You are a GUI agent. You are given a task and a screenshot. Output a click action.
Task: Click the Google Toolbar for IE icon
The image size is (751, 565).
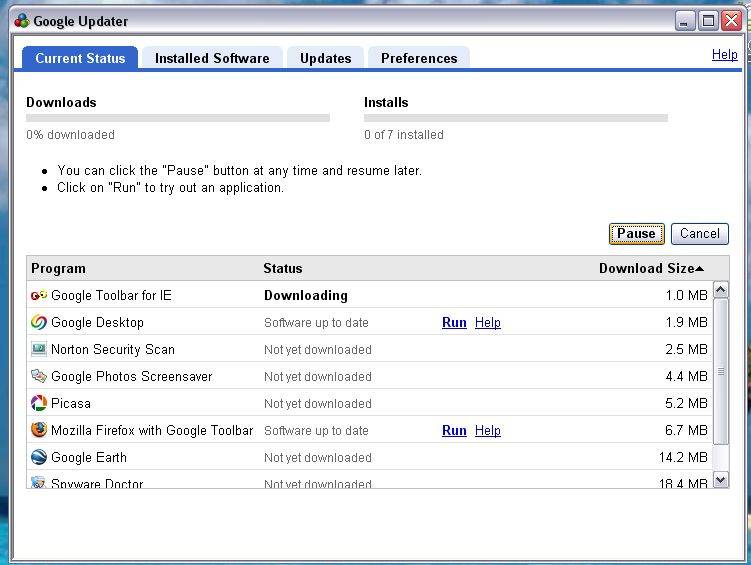pyautogui.click(x=39, y=295)
